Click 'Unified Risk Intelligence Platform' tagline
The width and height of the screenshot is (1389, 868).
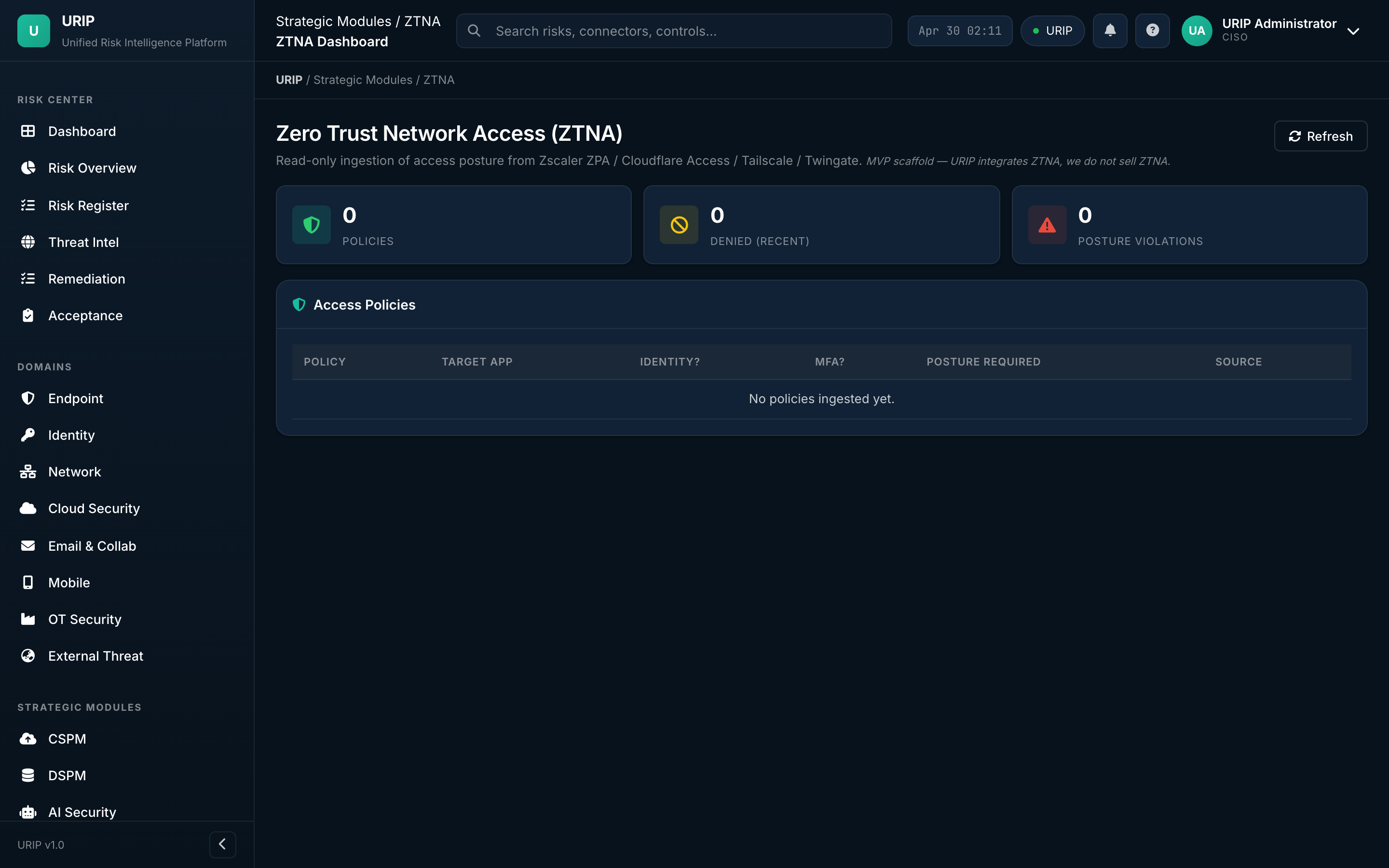point(144,42)
